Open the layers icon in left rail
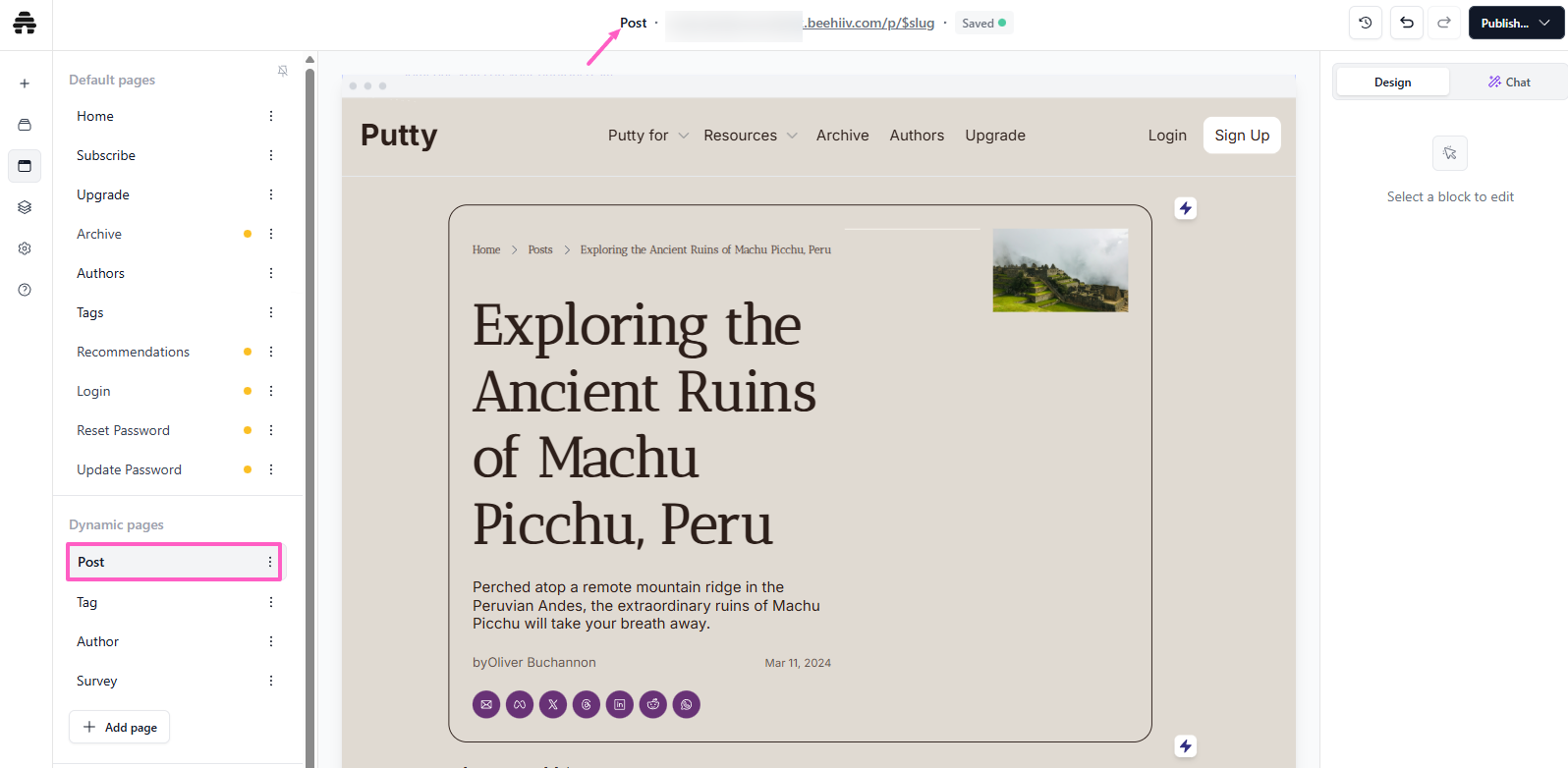This screenshot has width=1568, height=768. click(25, 207)
